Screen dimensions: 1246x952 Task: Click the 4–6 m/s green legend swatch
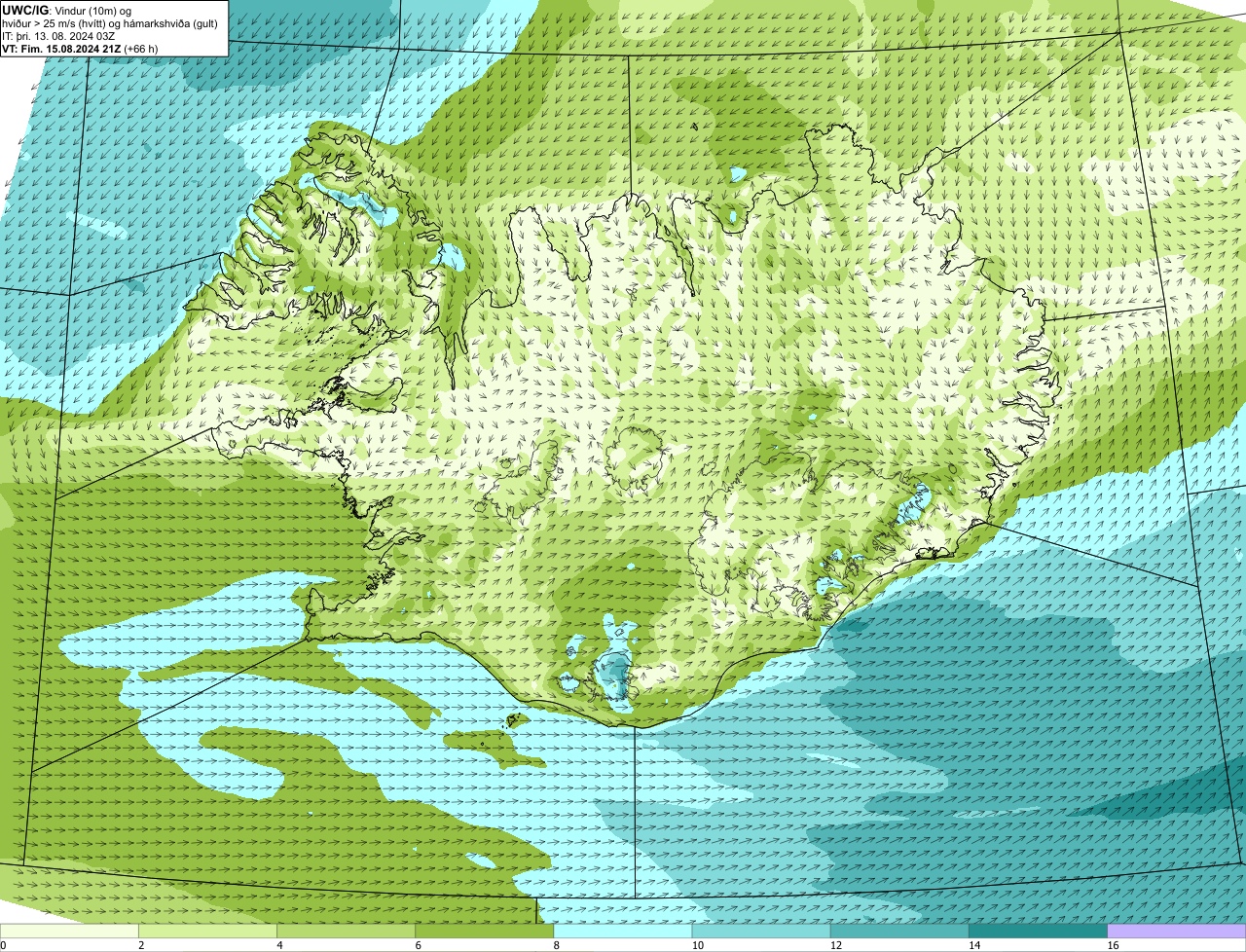pos(346,931)
